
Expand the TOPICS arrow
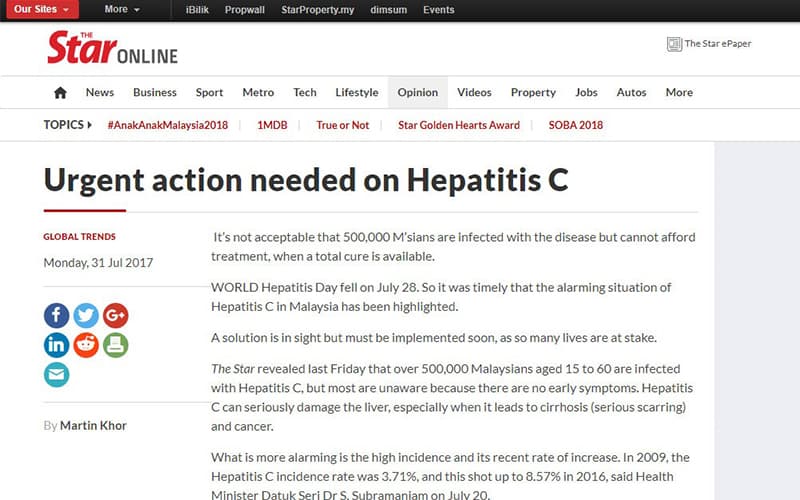click(x=90, y=124)
